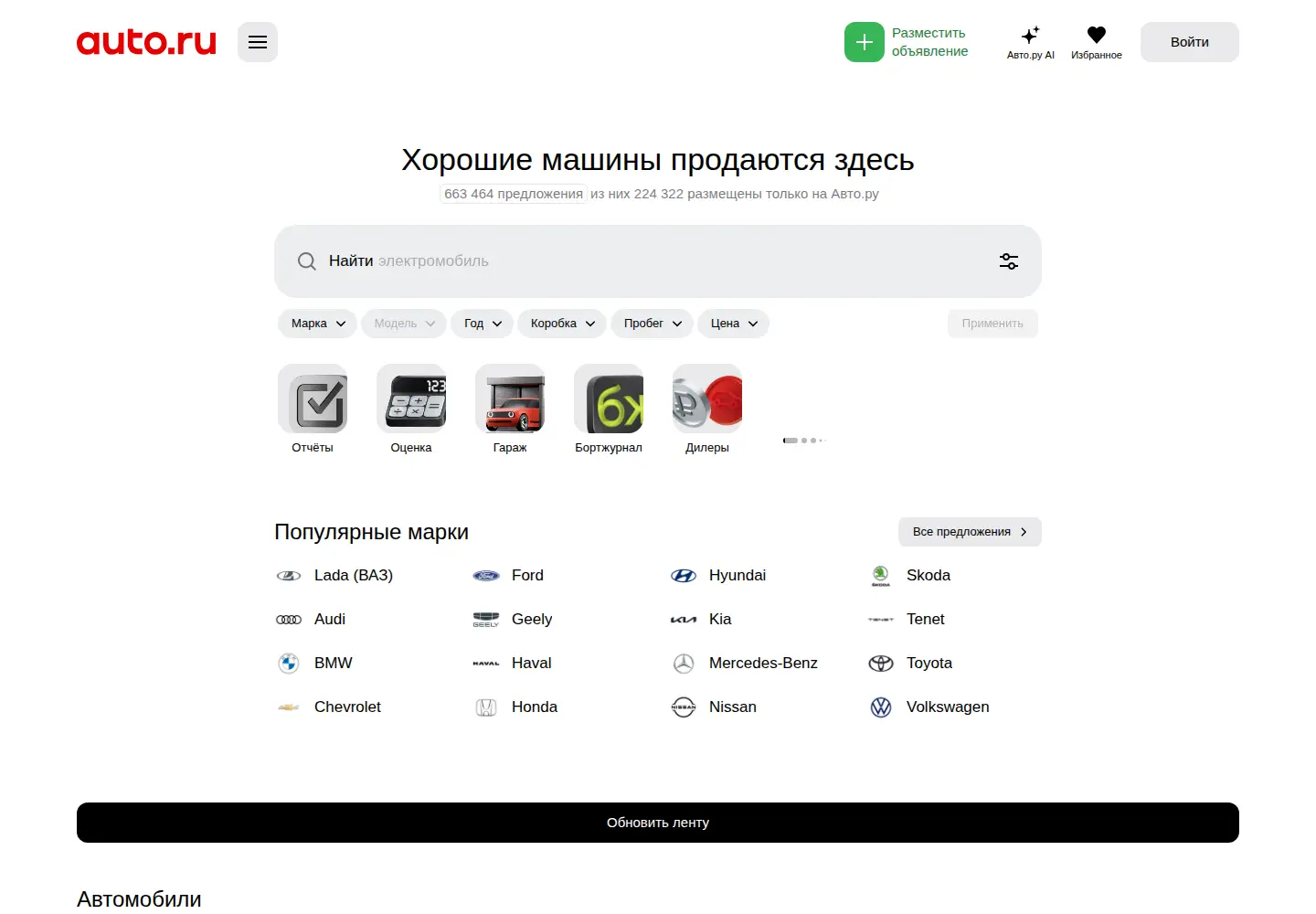1316x914 pixels.
Task: Click the Ford logo icon
Action: (x=486, y=576)
